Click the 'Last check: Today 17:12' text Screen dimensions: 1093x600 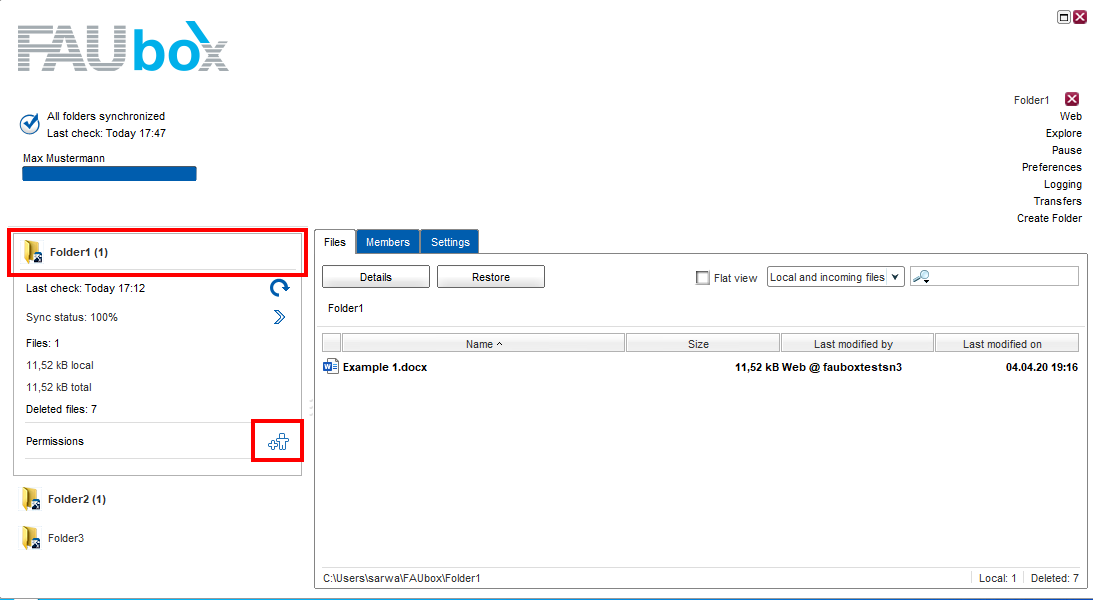pyautogui.click(x=86, y=288)
